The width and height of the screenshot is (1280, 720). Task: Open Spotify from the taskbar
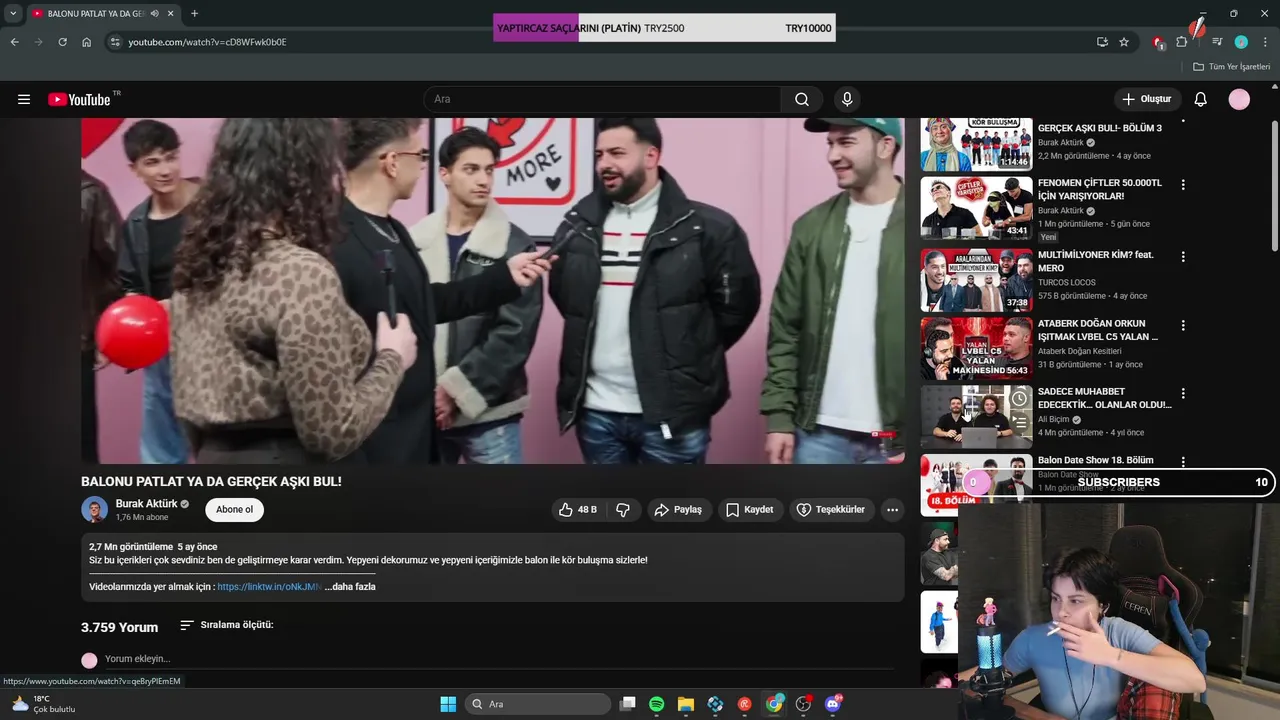657,704
